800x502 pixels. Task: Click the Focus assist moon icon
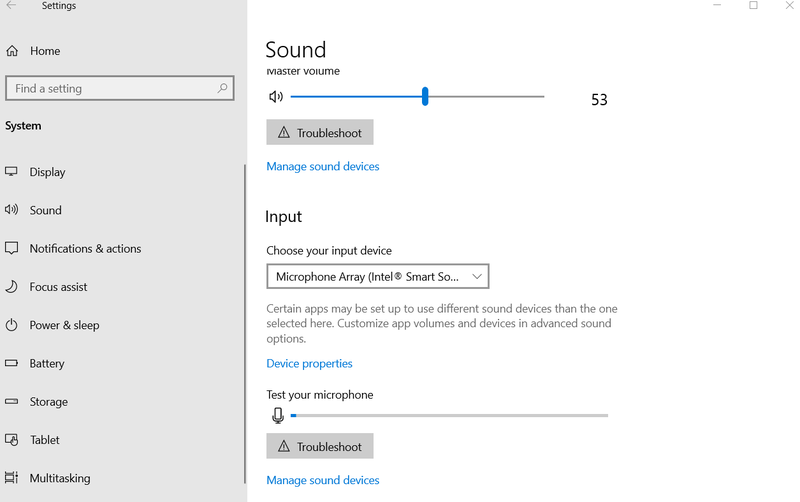coord(11,287)
